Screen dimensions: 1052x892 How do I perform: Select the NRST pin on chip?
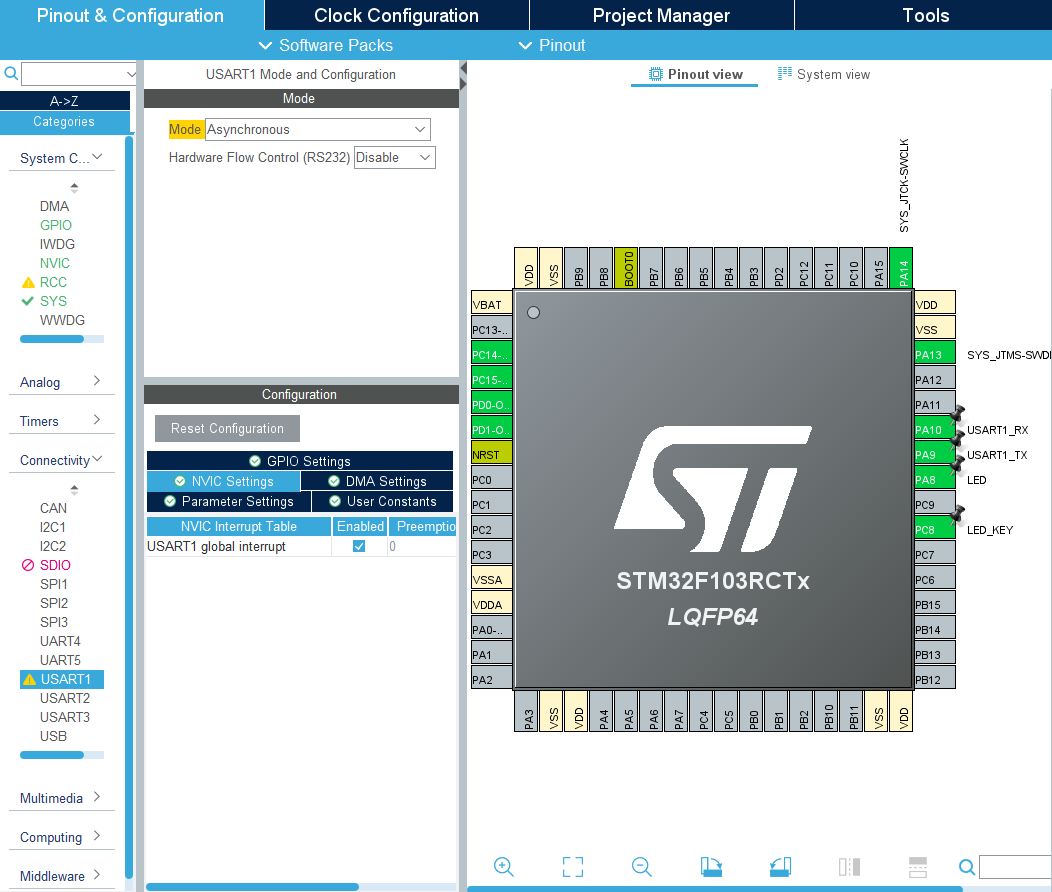[x=492, y=455]
